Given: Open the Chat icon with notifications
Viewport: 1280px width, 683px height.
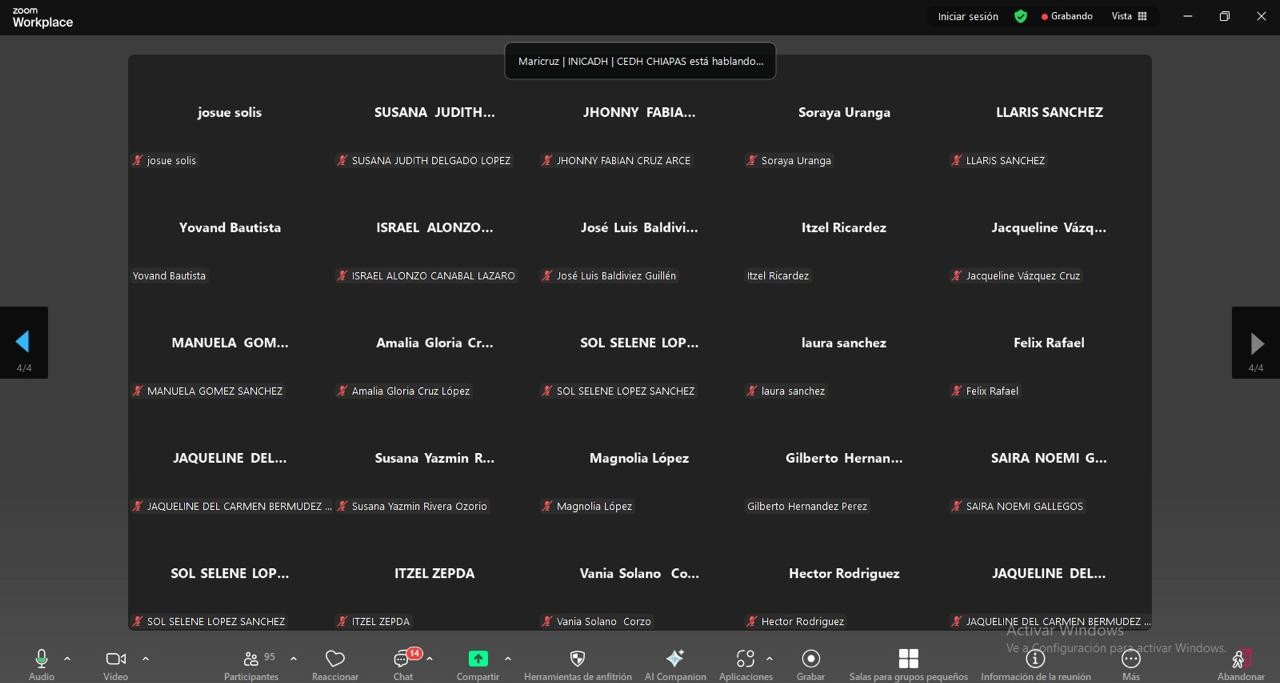Looking at the screenshot, I should (x=403, y=659).
